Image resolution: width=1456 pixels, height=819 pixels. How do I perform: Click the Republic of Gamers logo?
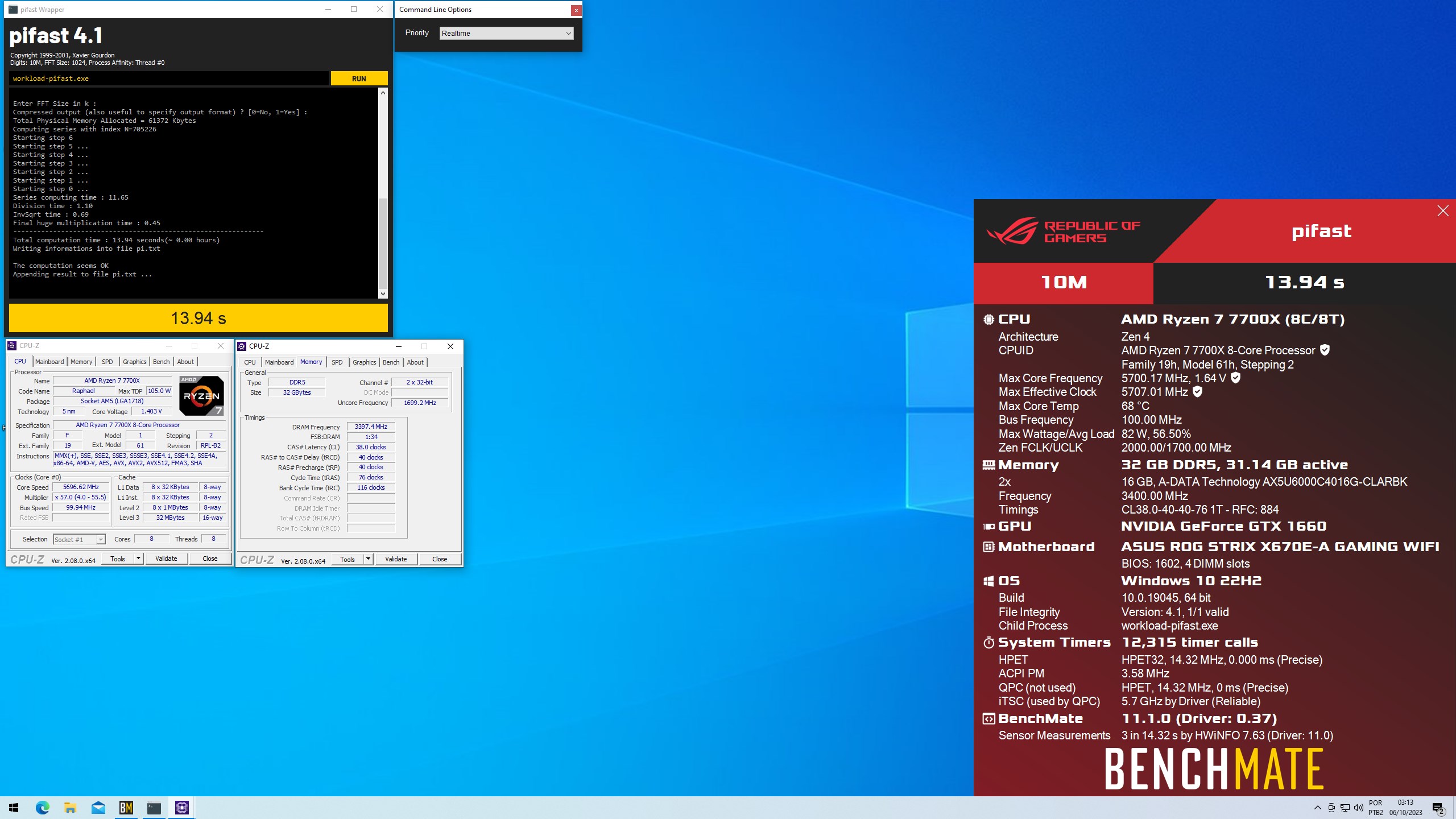(x=1063, y=231)
